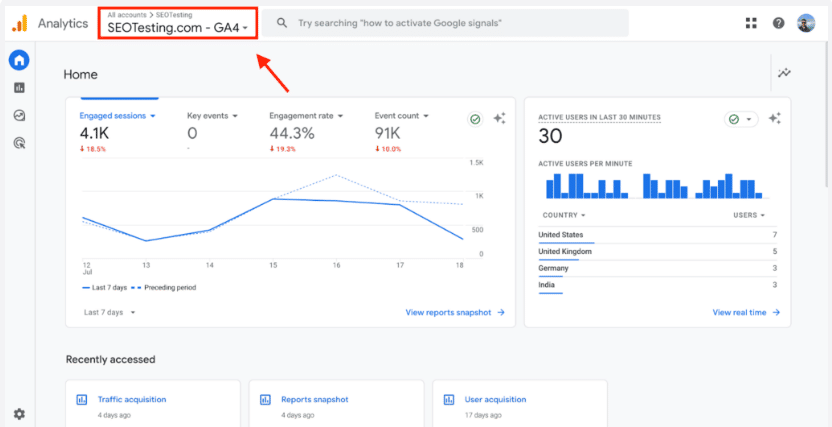Click the search field for Analytics

coord(445,23)
